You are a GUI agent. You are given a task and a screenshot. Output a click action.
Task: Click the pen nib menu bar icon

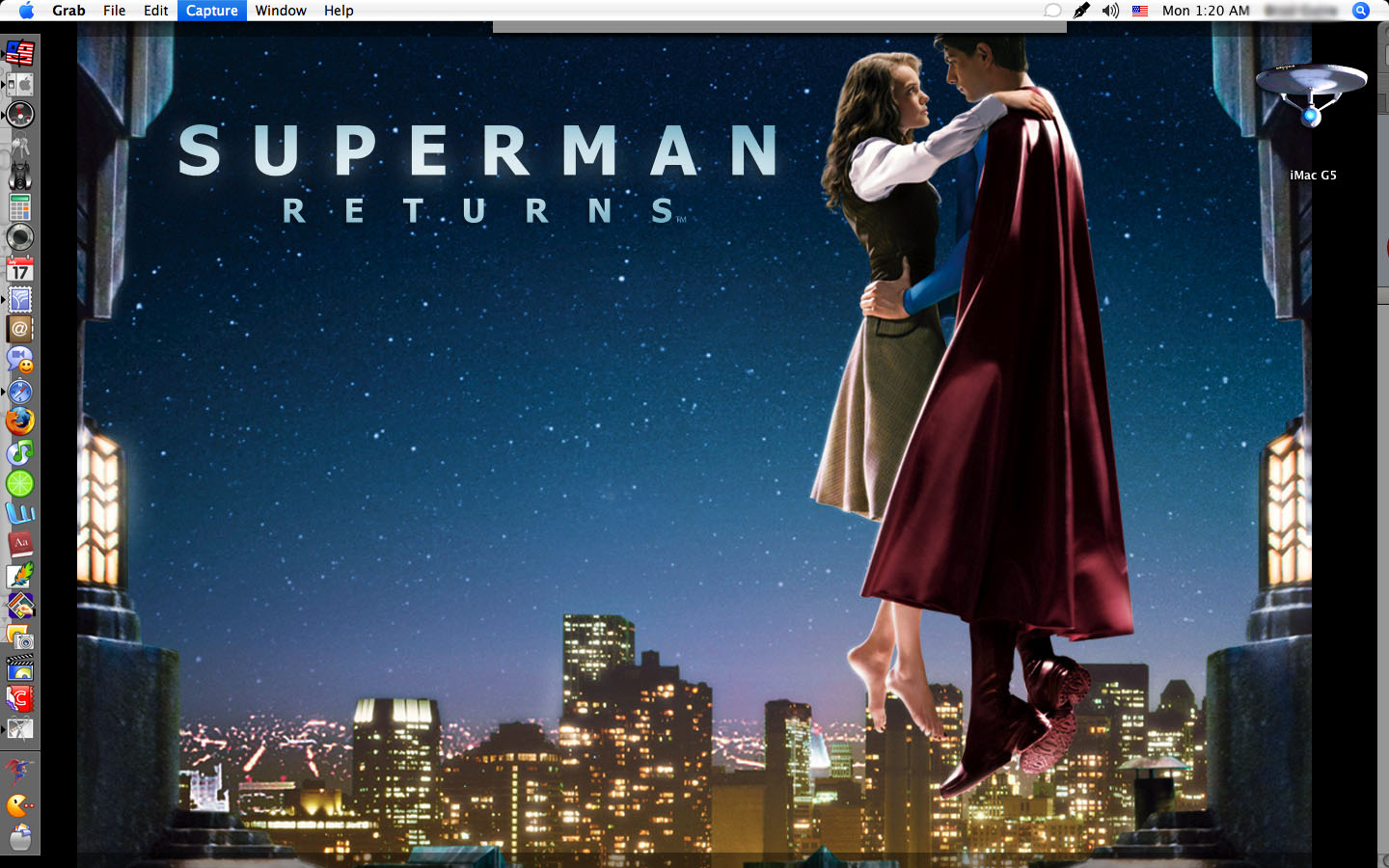click(1081, 11)
